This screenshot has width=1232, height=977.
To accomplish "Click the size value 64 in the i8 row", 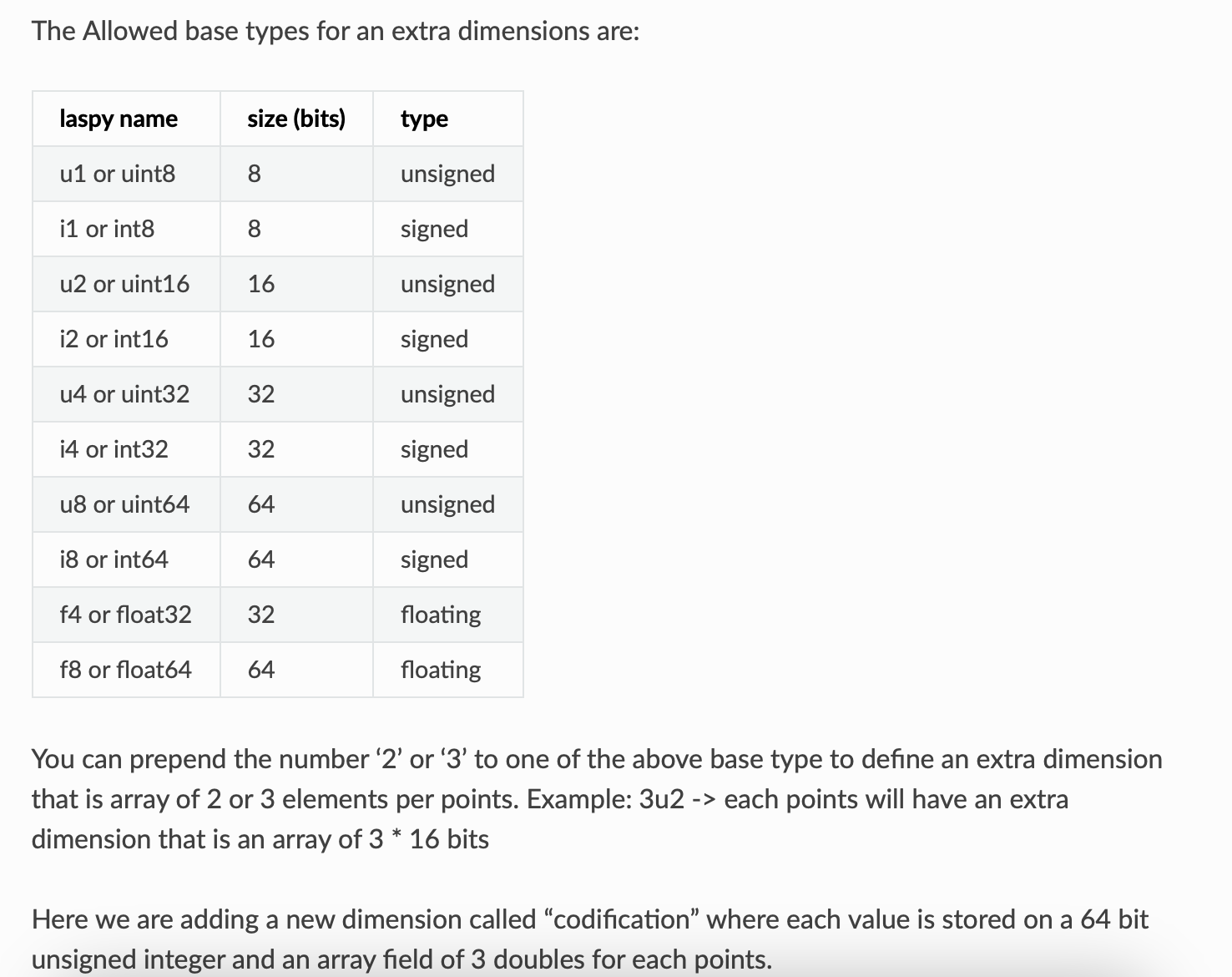I will [261, 559].
